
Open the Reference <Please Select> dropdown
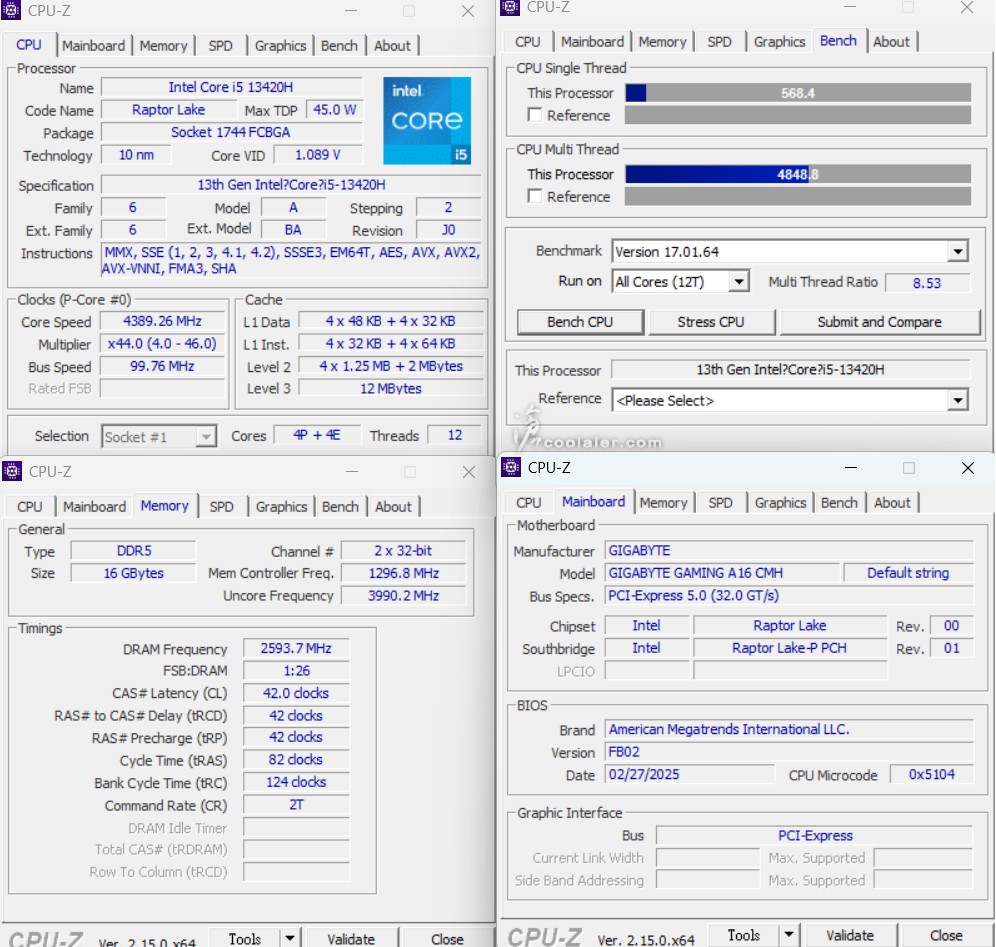957,400
